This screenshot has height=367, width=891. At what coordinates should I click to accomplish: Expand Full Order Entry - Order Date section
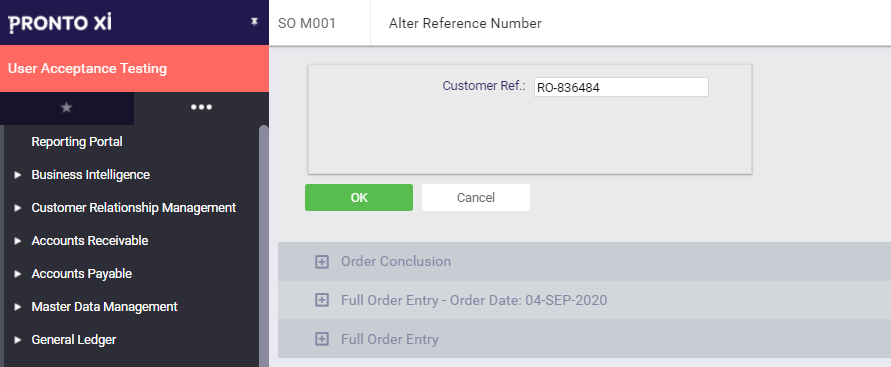[x=322, y=300]
